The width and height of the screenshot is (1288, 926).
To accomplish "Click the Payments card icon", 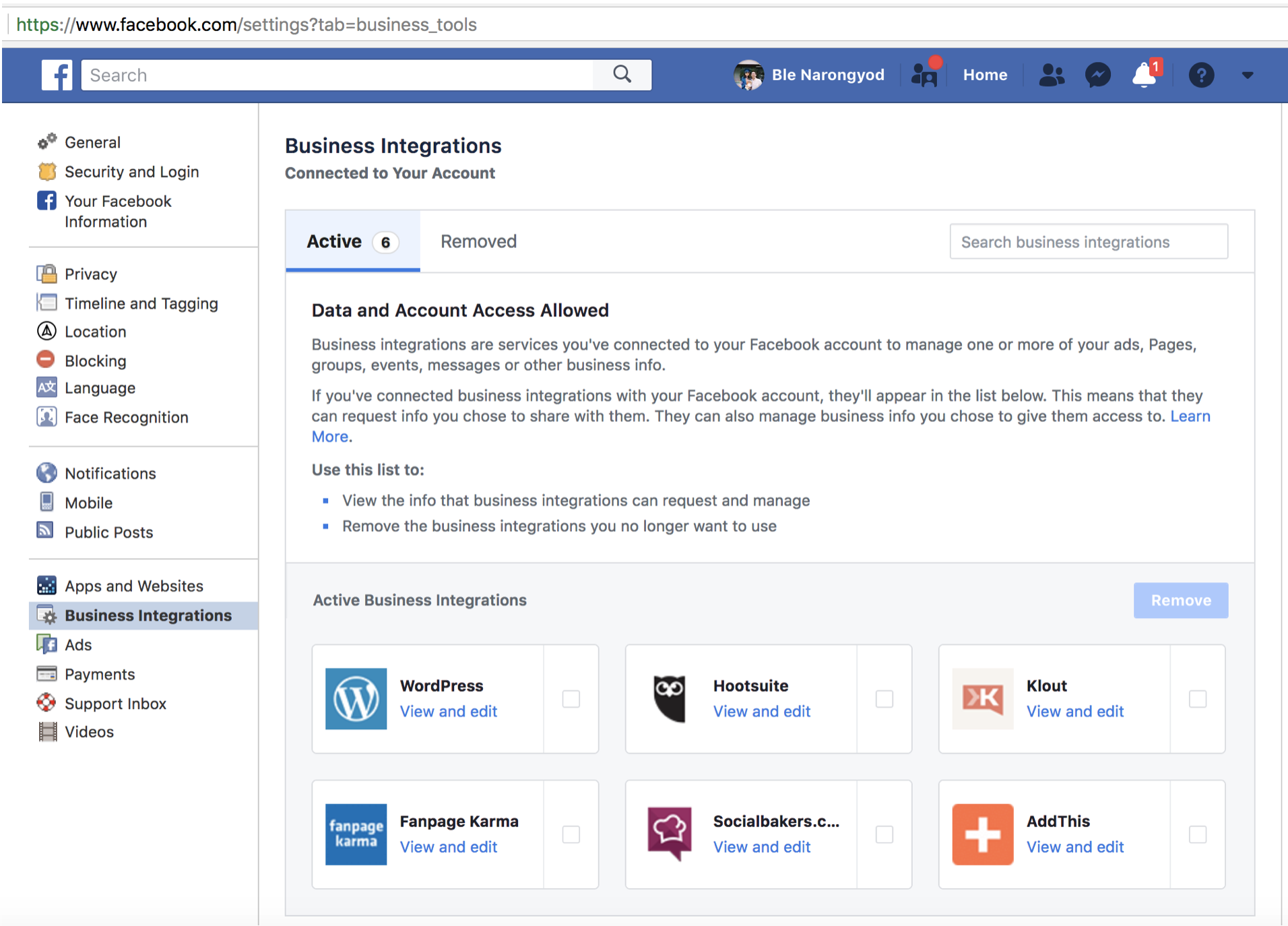I will click(x=46, y=673).
